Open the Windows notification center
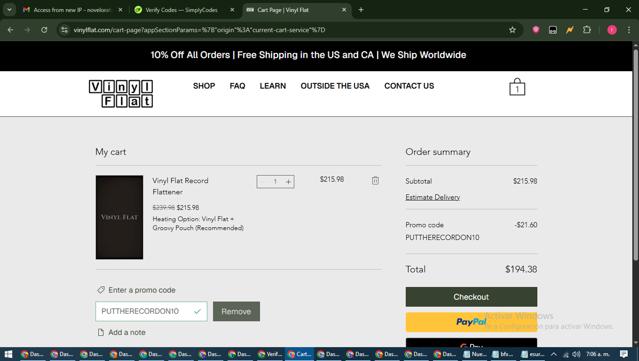Viewport: 639px width, 361px height. click(624, 354)
